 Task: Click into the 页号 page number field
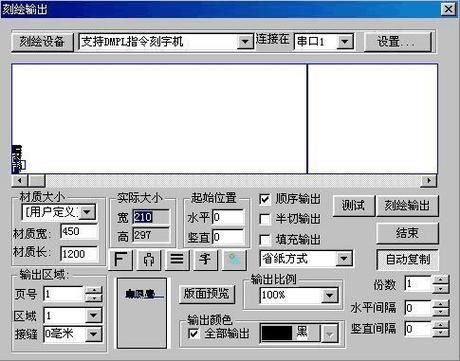pyautogui.click(x=64, y=294)
